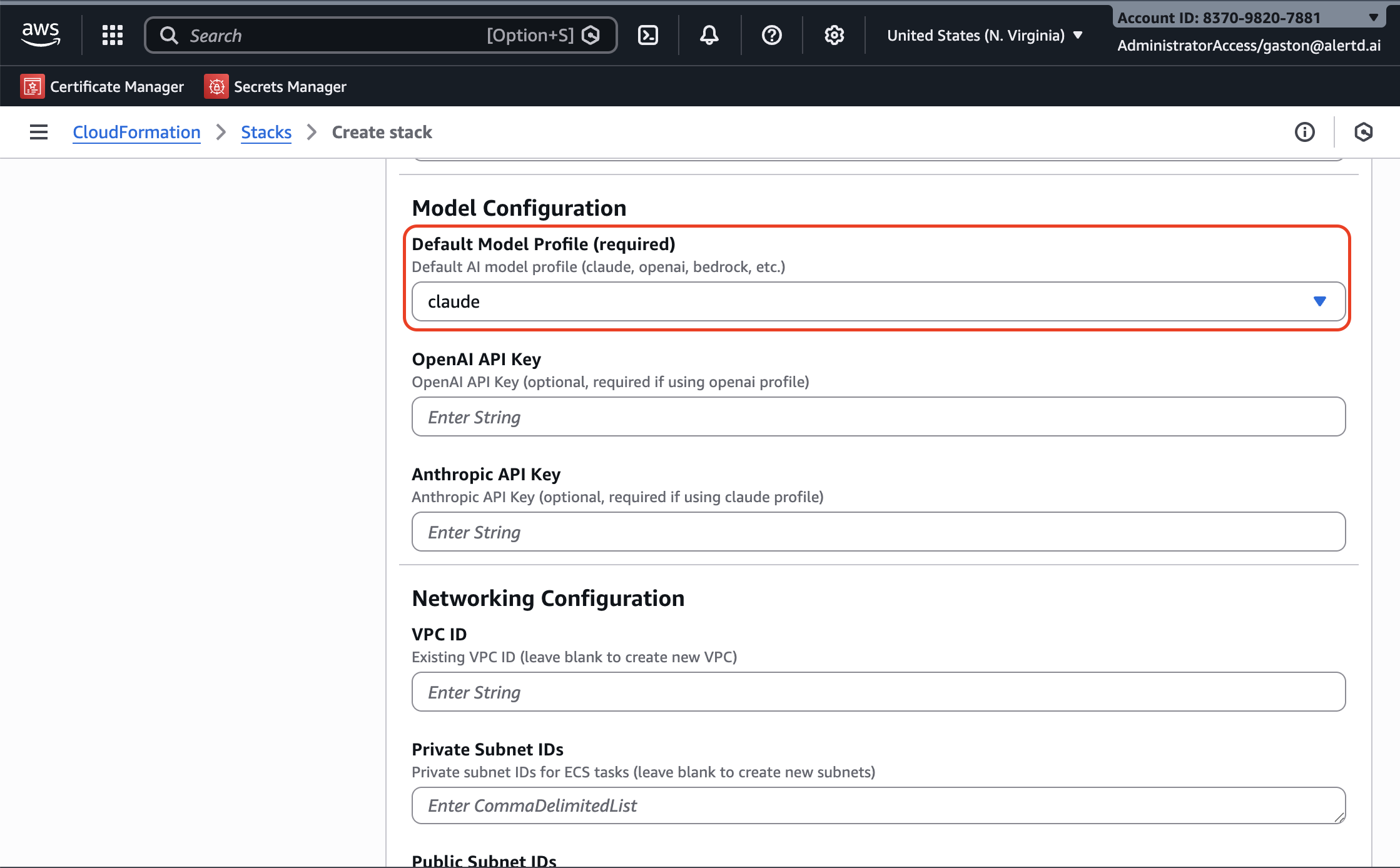Launch CloudShell terminal icon
Image resolution: width=1400 pixels, height=868 pixels.
[x=647, y=35]
